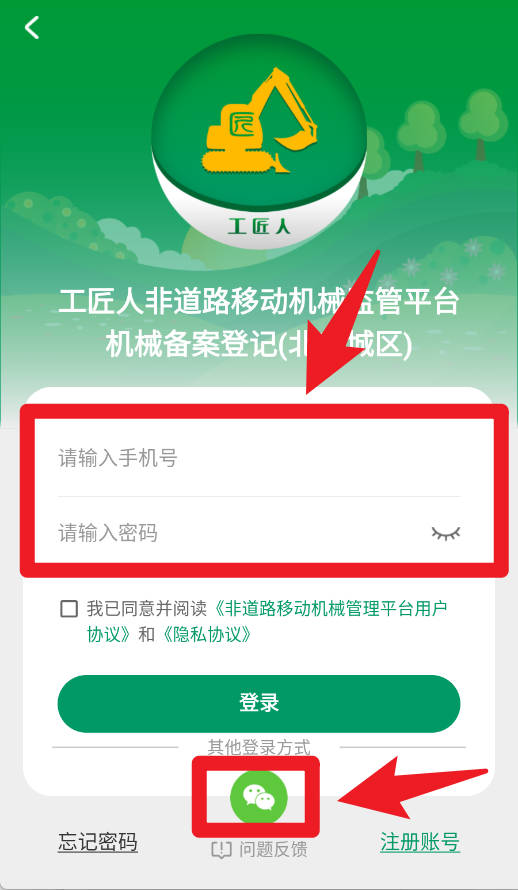
Task: Click the 机械备案登记 subtitle text
Action: (205, 345)
